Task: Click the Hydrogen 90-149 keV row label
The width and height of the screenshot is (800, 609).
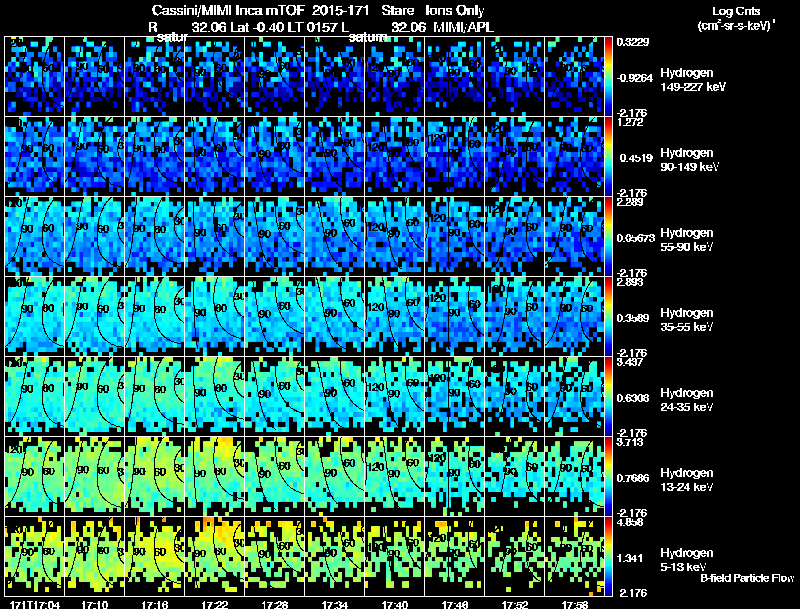Action: [x=690, y=160]
